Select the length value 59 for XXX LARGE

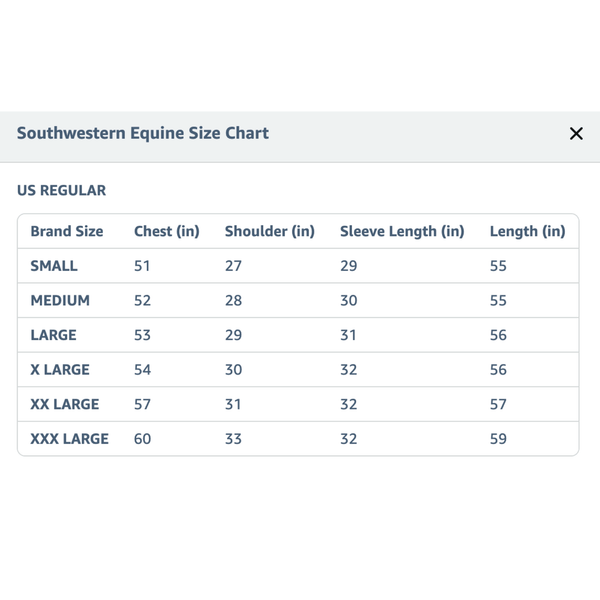click(x=498, y=438)
